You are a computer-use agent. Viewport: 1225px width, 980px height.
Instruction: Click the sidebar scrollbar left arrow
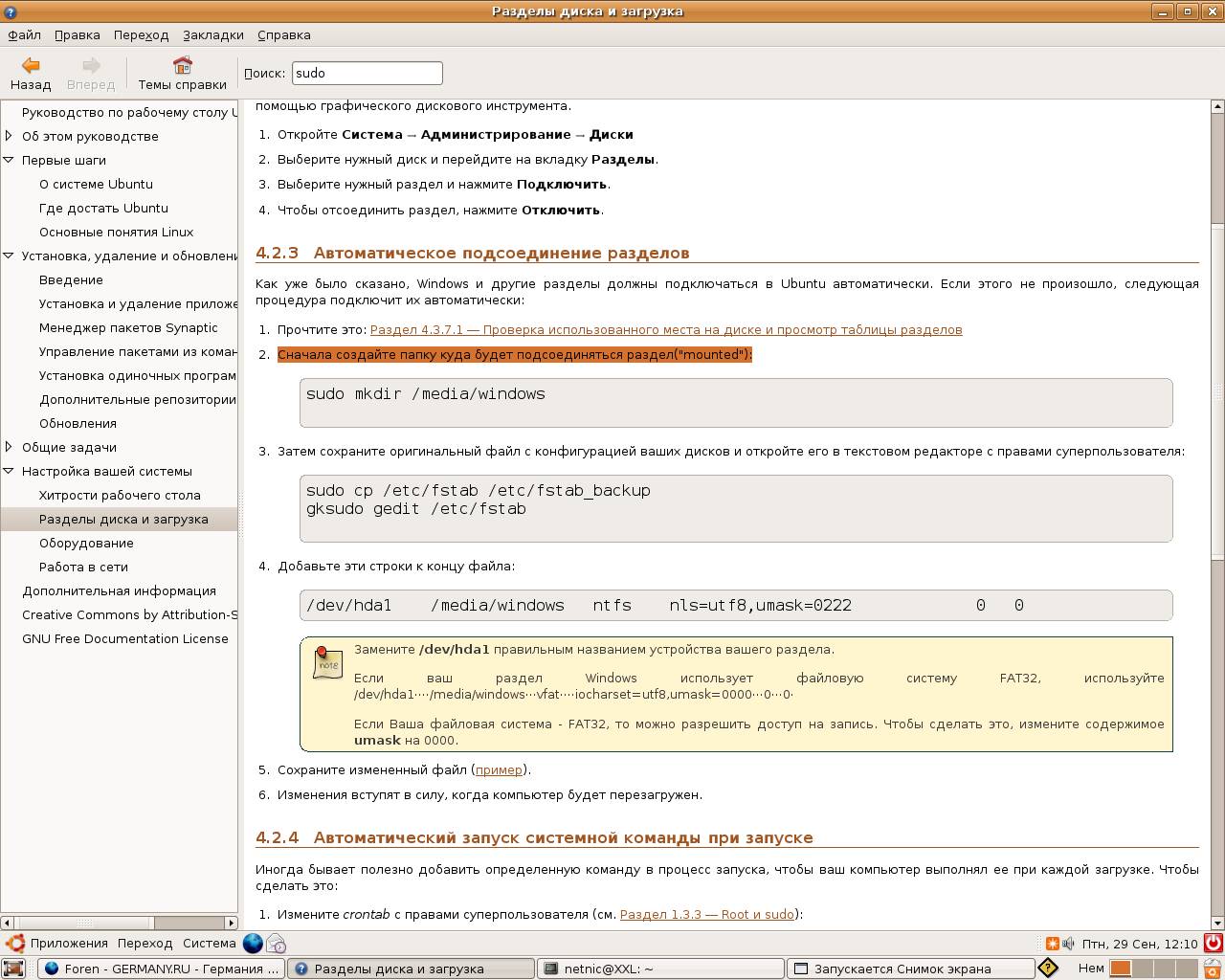(7, 923)
